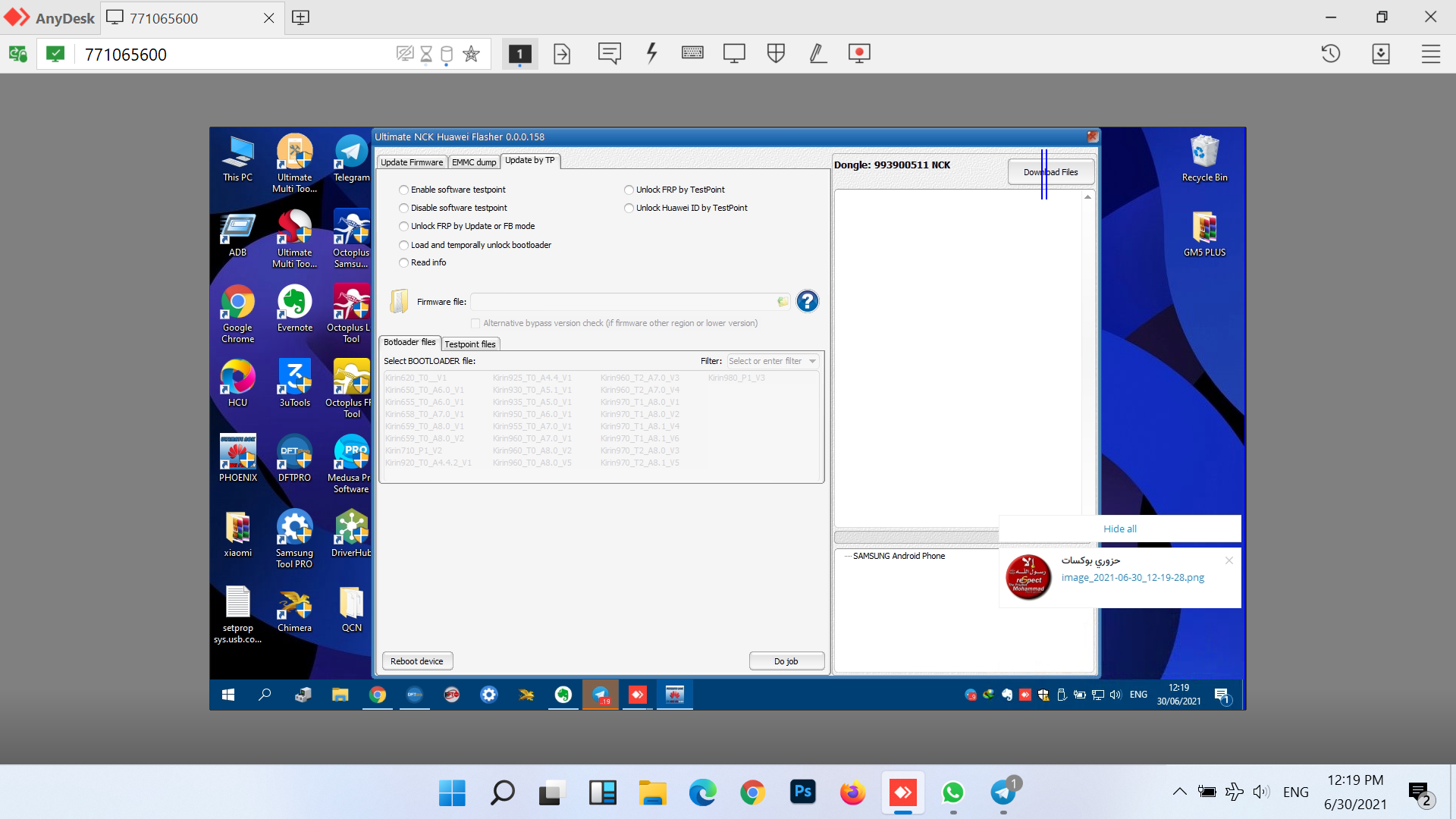Select remote monitor 1 button
This screenshot has width=1456, height=819.
pos(519,54)
